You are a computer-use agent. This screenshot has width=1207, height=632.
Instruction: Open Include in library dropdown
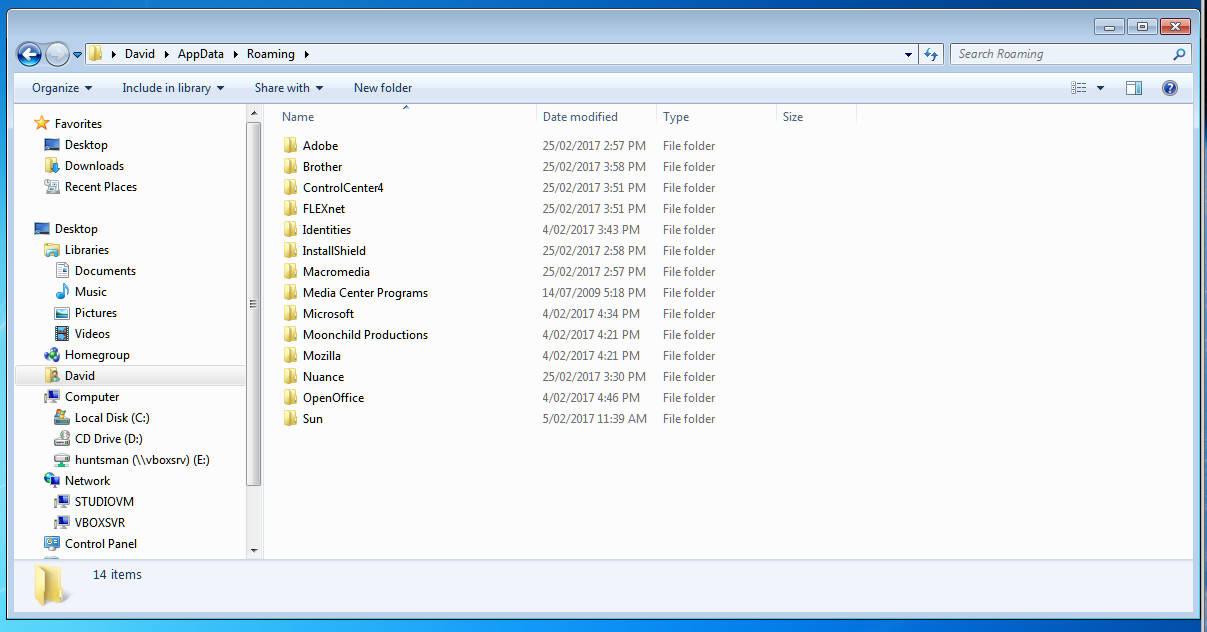173,88
